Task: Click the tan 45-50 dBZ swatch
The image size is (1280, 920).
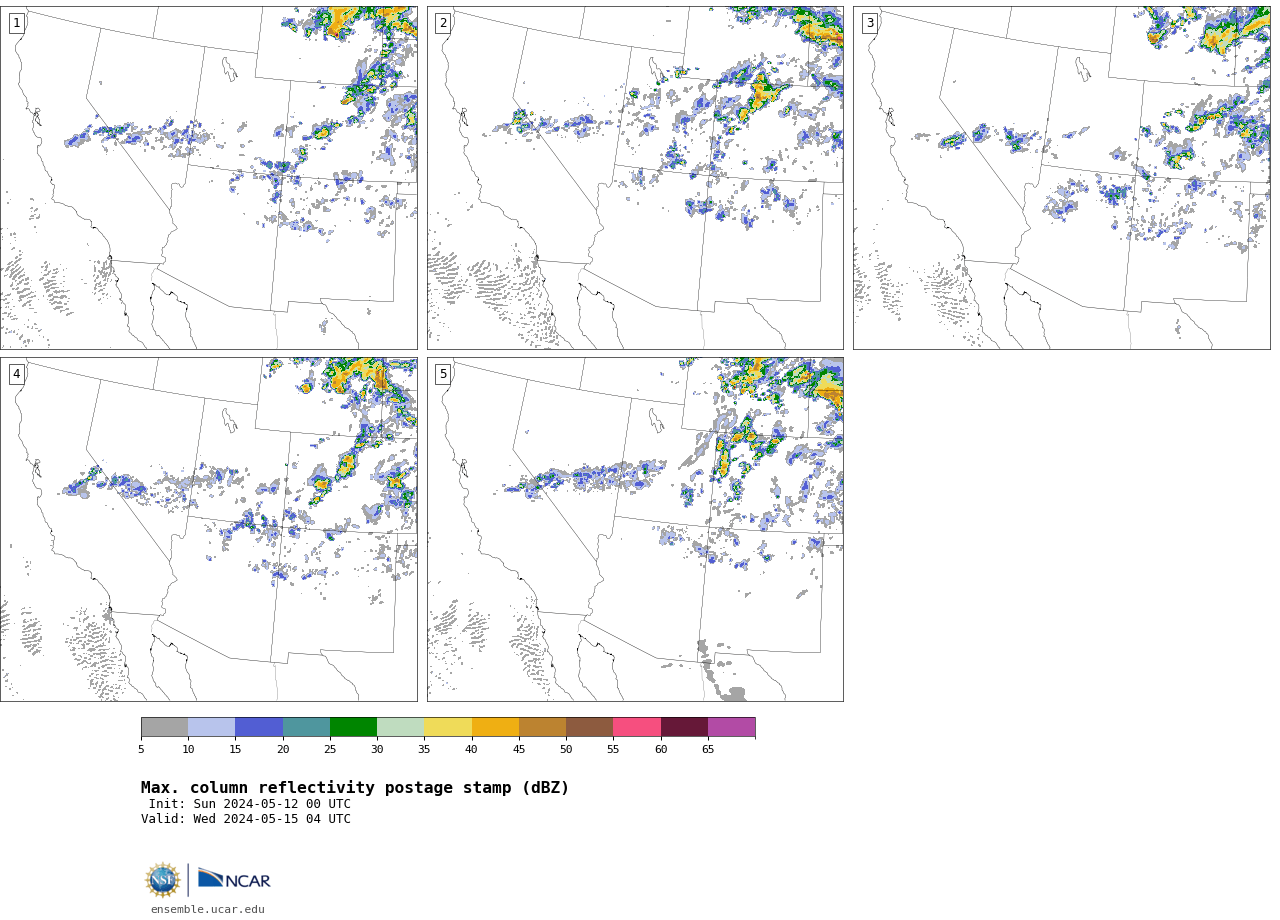Action: pyautogui.click(x=542, y=727)
